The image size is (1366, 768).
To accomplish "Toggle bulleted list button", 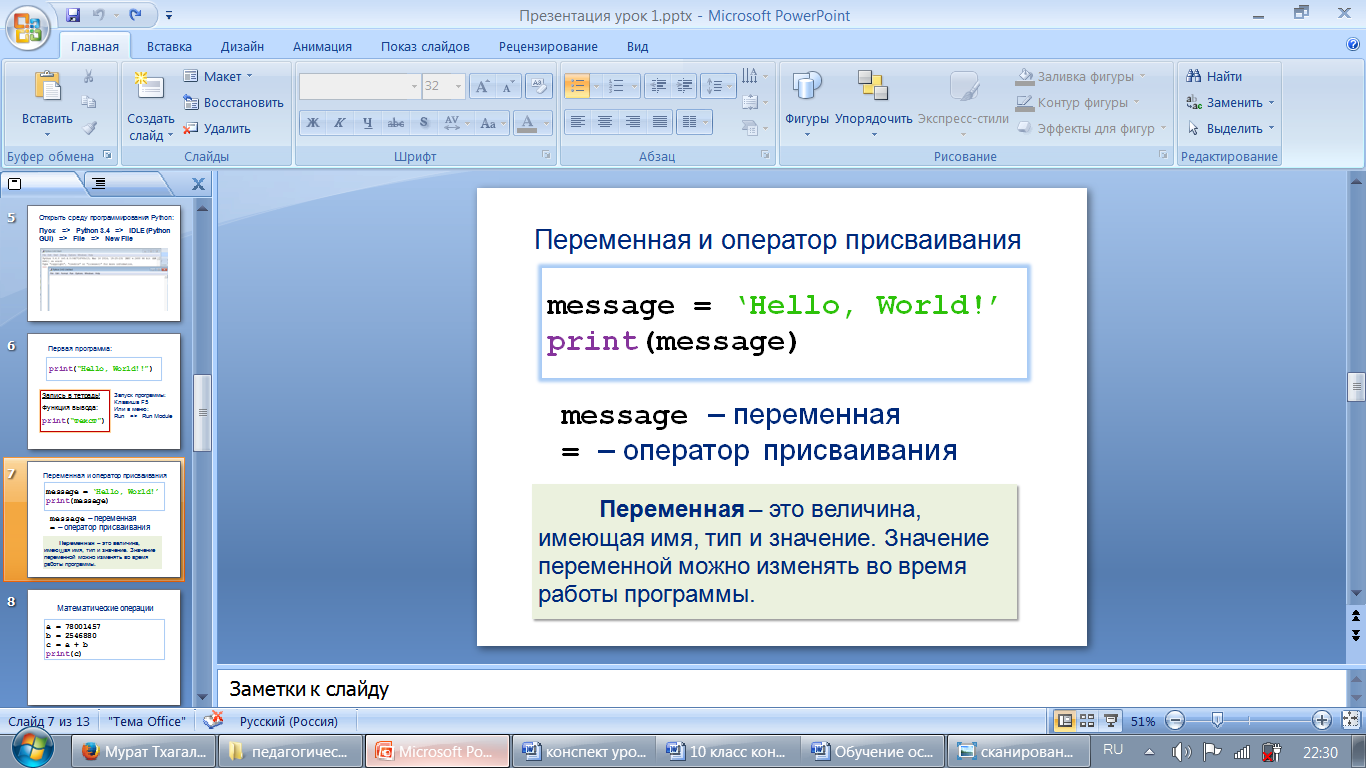I will click(x=577, y=87).
